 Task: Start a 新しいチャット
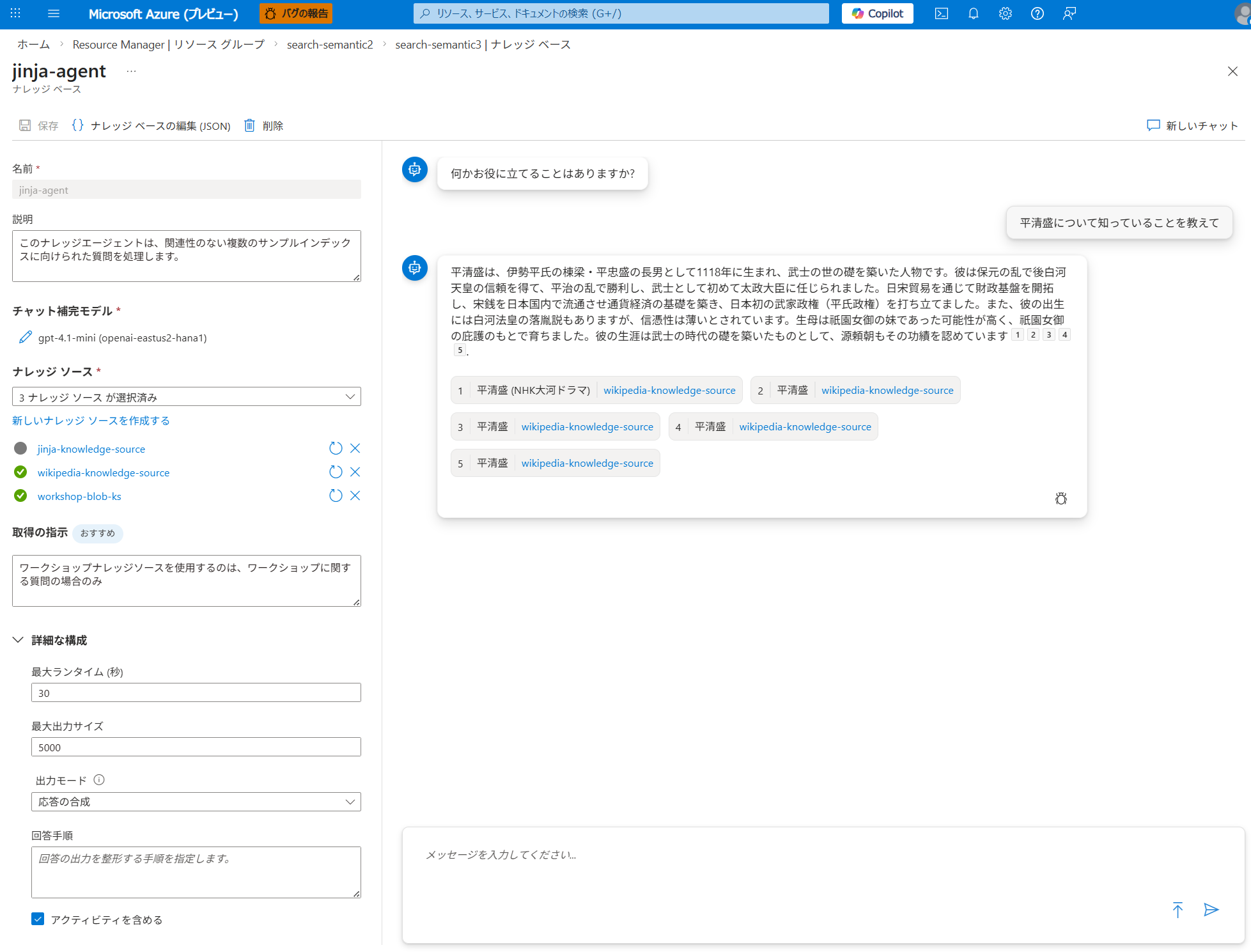pos(1193,126)
